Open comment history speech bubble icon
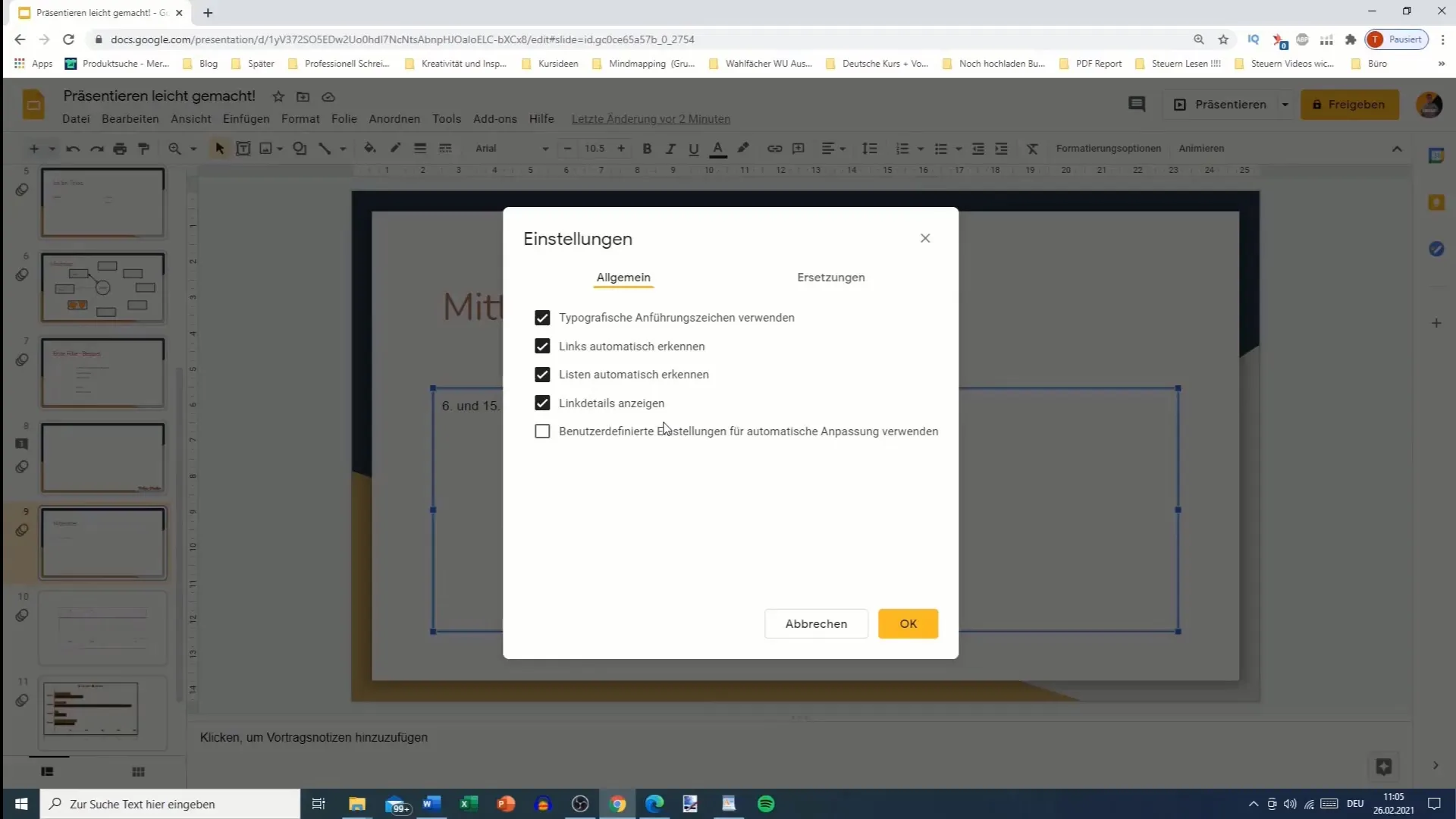 (x=1136, y=105)
